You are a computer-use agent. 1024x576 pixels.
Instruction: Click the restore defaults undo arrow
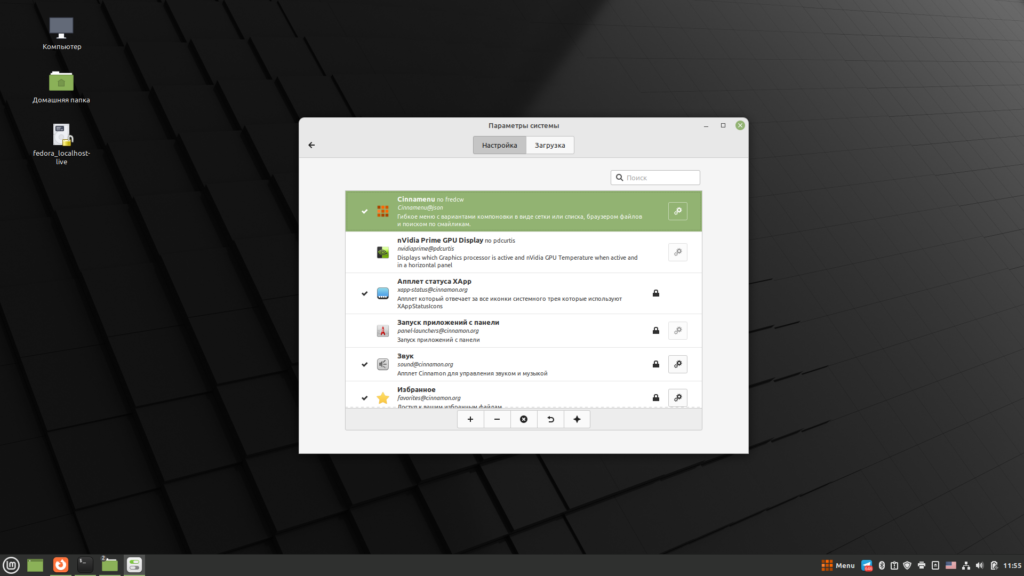(x=550, y=419)
